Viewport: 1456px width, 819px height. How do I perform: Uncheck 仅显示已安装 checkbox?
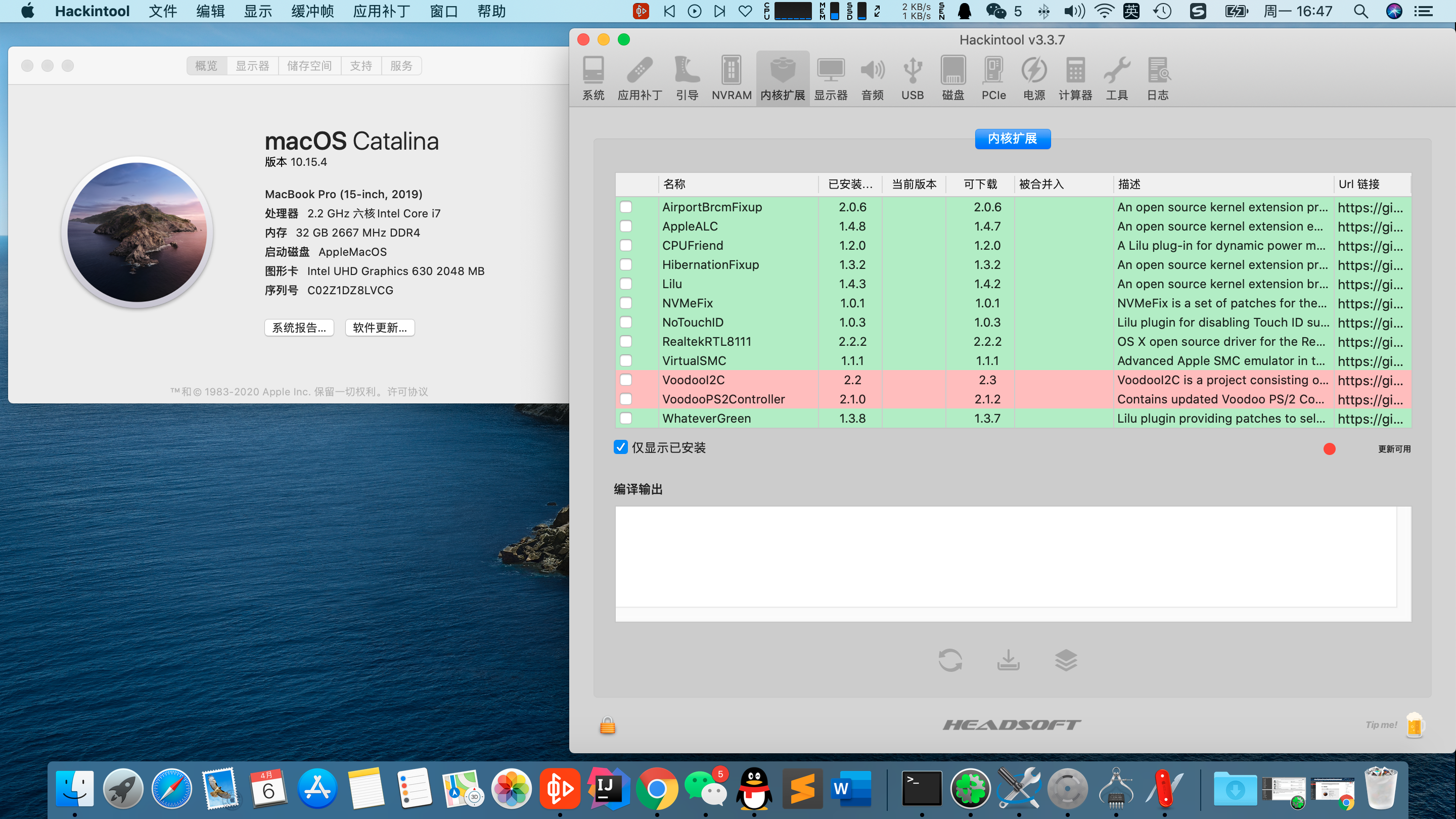click(x=621, y=447)
